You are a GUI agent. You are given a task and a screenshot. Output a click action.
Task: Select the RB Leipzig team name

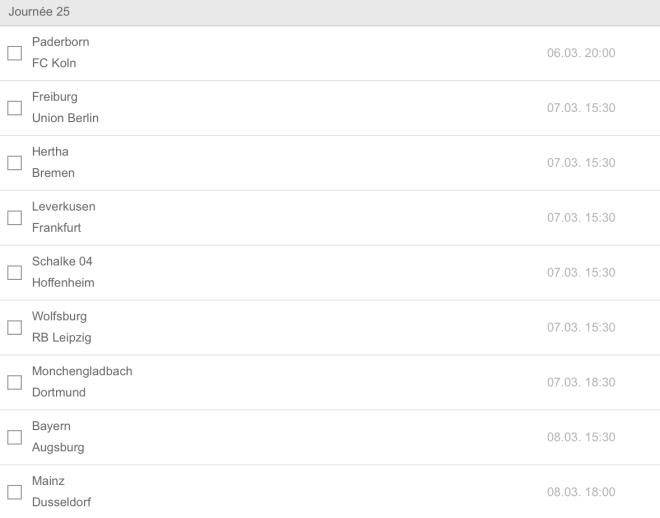tap(61, 338)
